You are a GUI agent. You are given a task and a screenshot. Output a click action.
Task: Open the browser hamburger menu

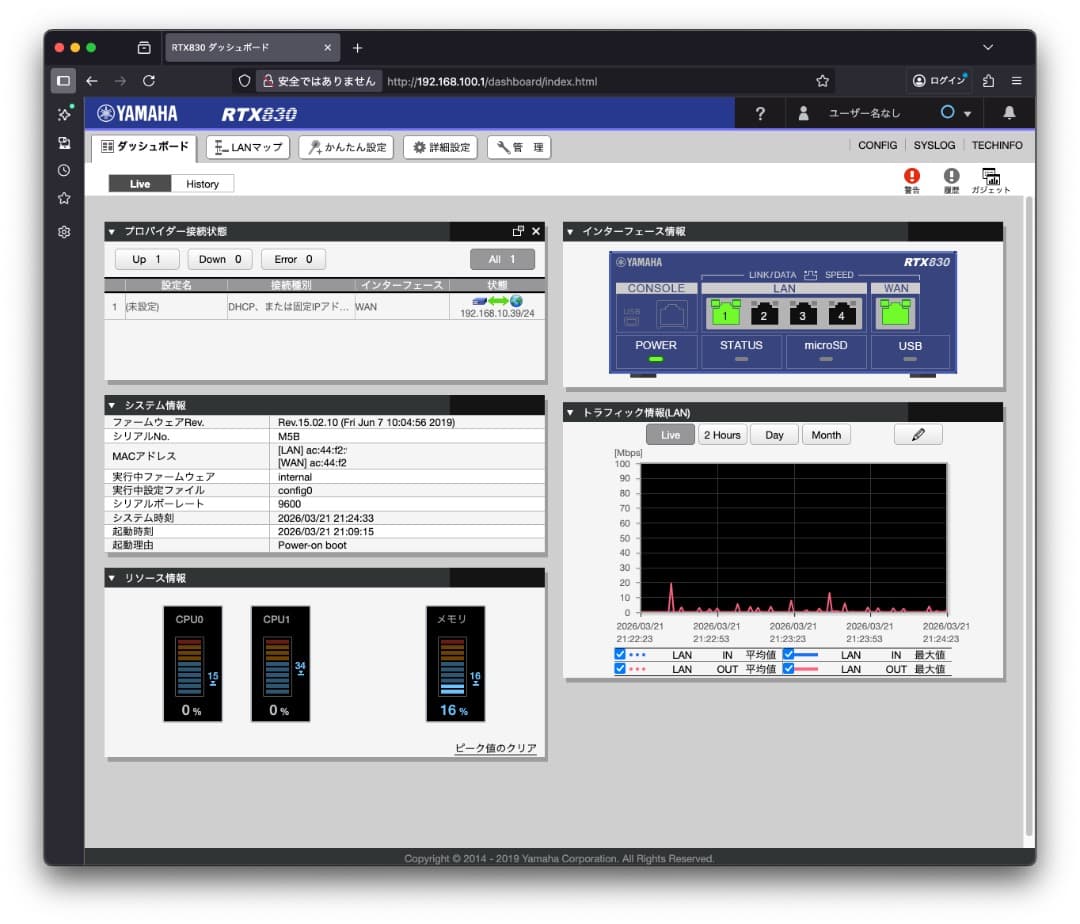click(1017, 81)
